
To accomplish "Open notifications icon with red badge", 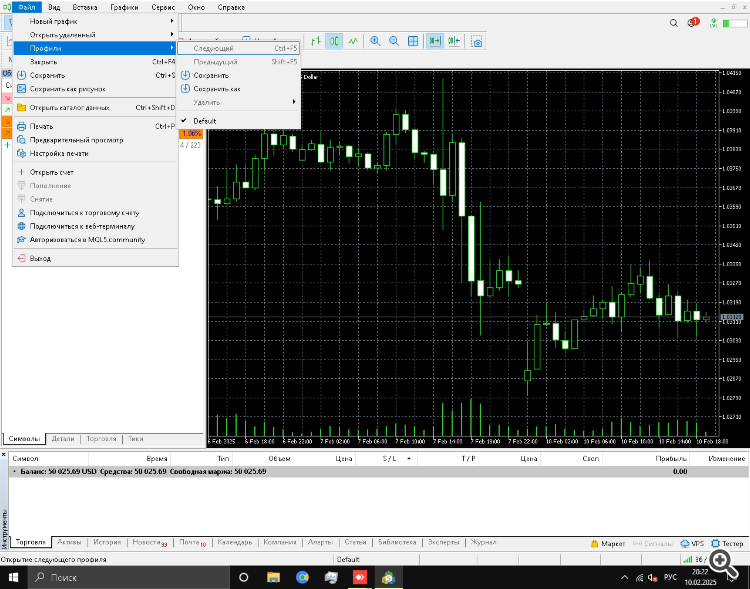I will [693, 22].
